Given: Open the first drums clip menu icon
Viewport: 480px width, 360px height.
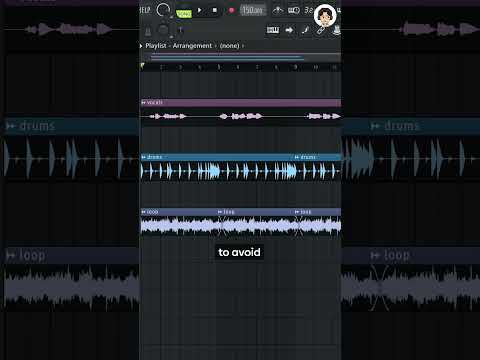Looking at the screenshot, I should (x=144, y=157).
